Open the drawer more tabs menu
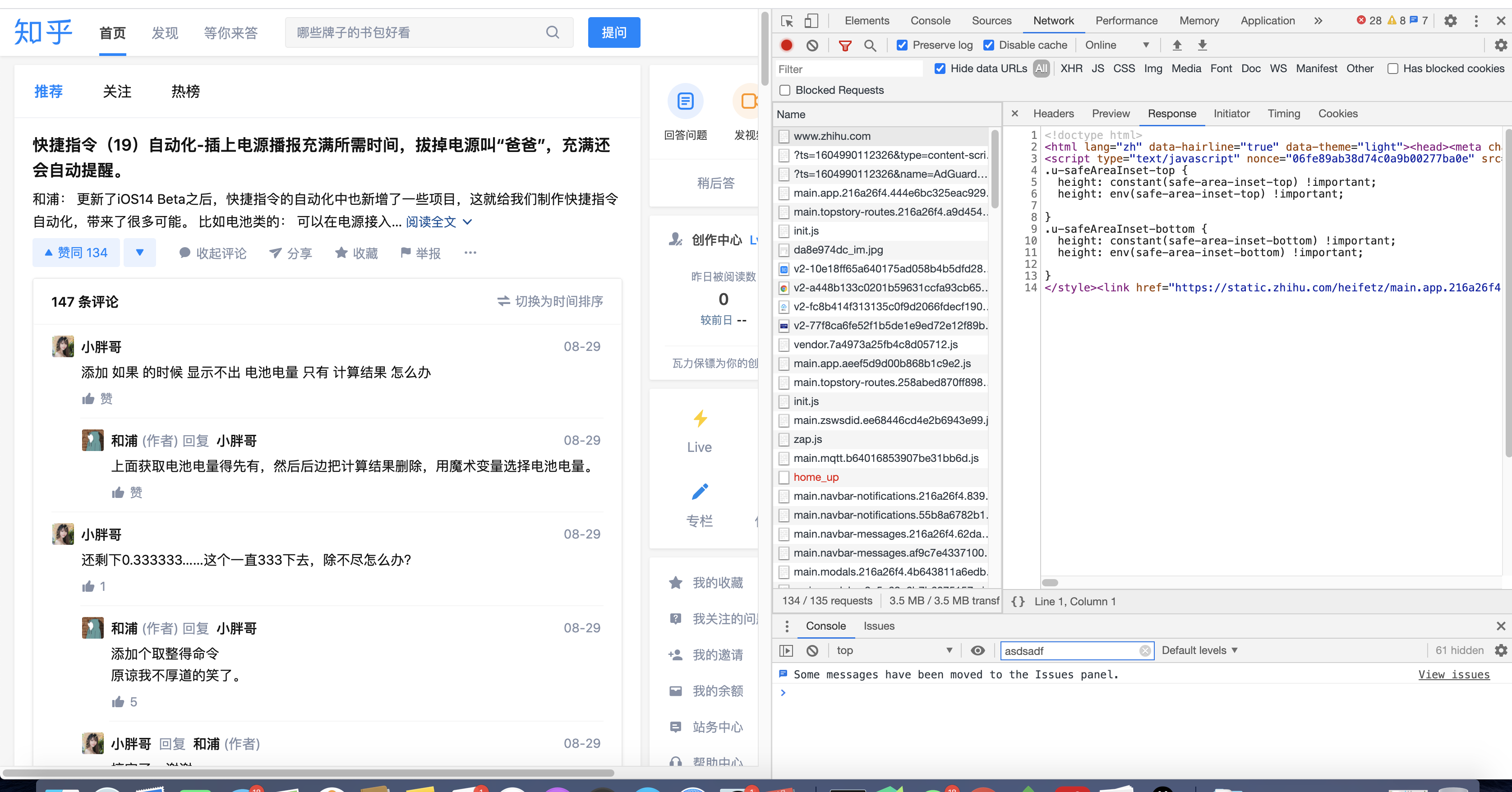Viewport: 1512px width, 792px height. point(787,626)
